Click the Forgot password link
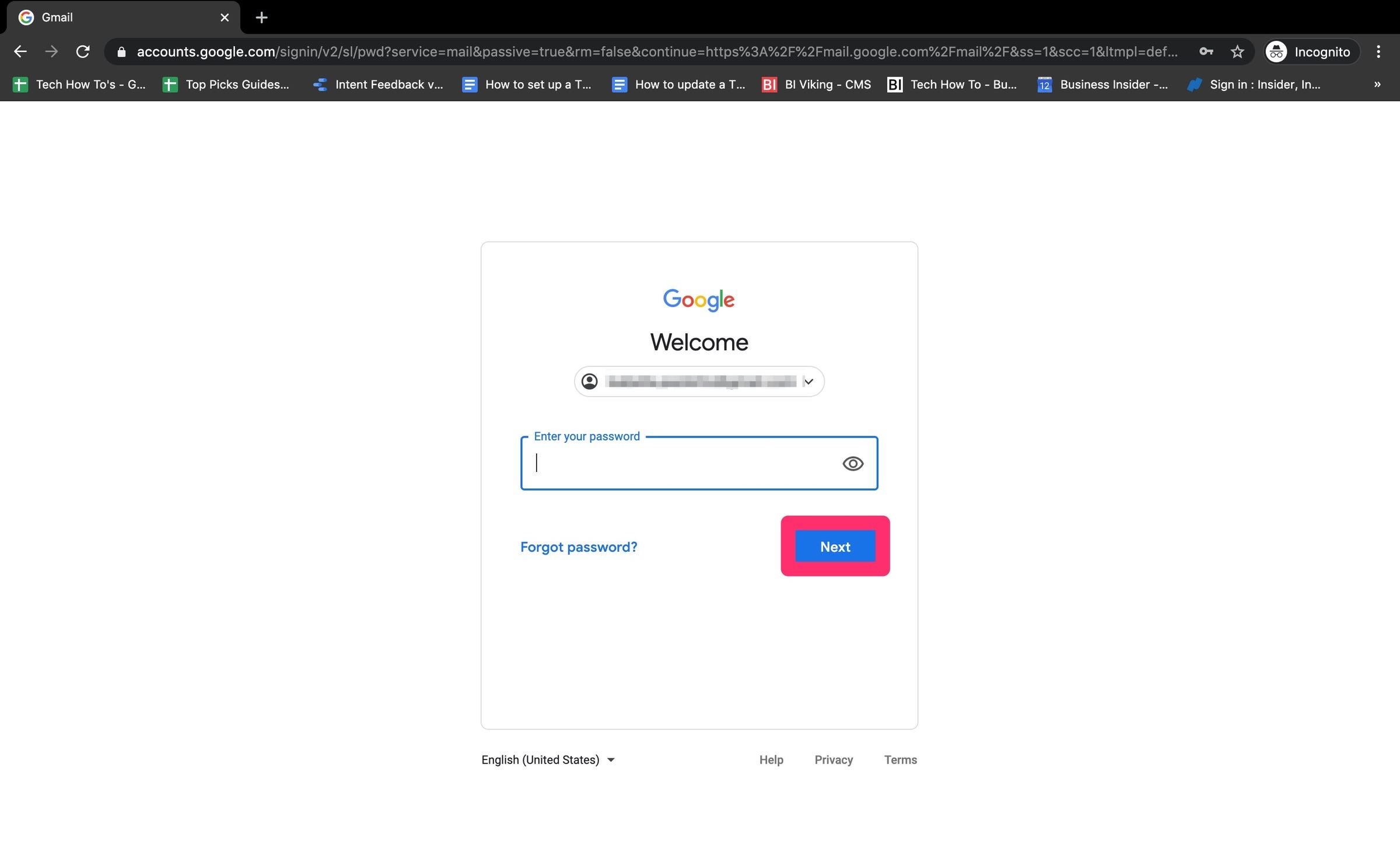Viewport: 1400px width, 868px height. [x=578, y=546]
